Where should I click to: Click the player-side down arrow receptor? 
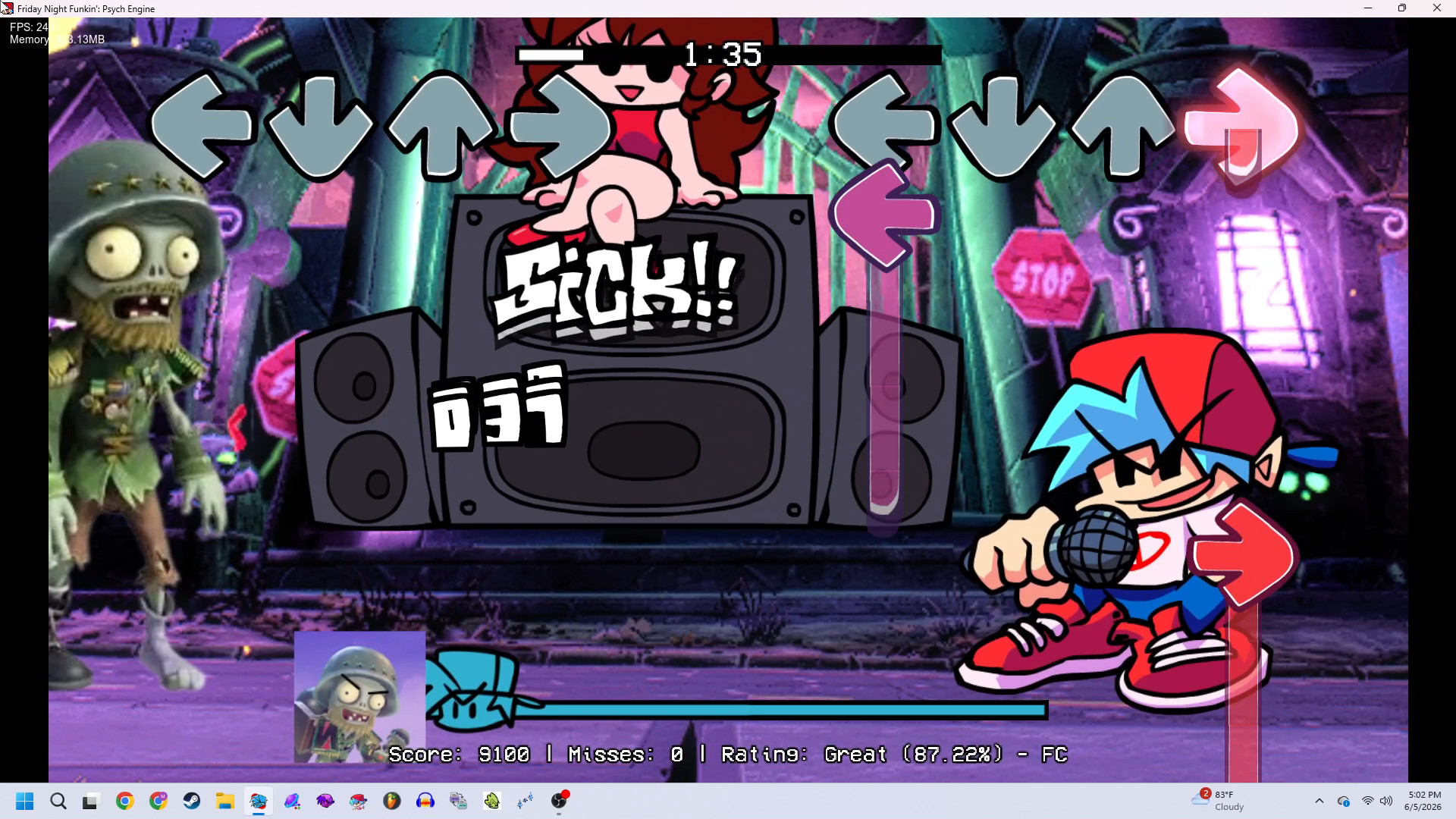coord(1003,127)
